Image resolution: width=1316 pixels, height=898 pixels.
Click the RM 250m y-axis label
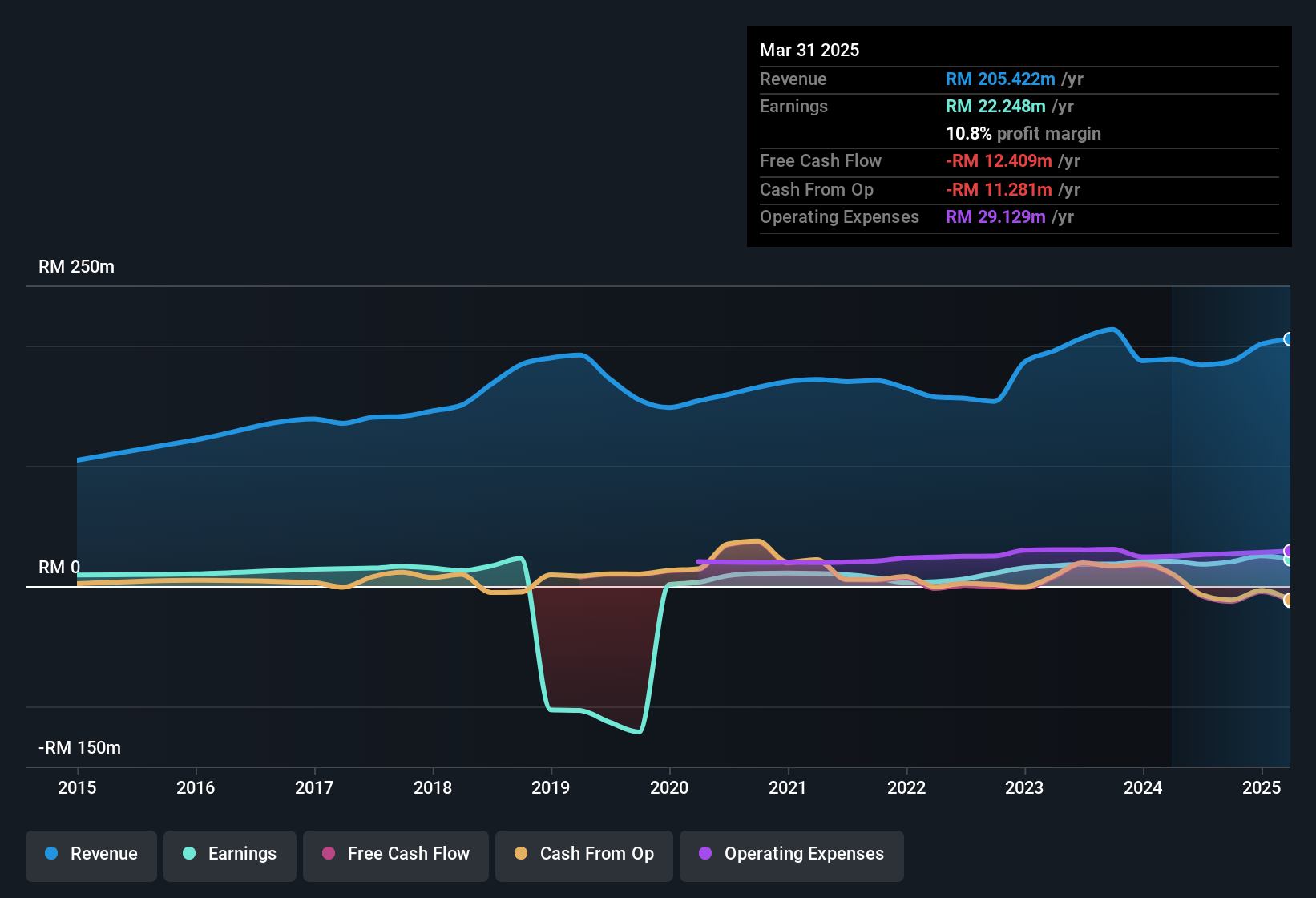pyautogui.click(x=76, y=266)
